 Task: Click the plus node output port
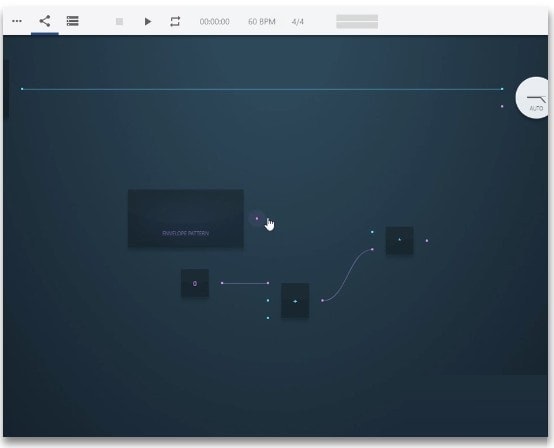(x=322, y=301)
